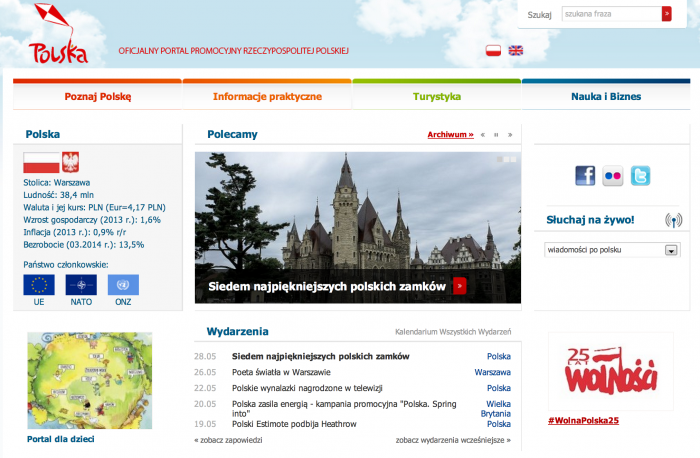Image resolution: width=700 pixels, height=458 pixels.
Task: Open the children's portal map thumbnail
Action: coord(90,381)
